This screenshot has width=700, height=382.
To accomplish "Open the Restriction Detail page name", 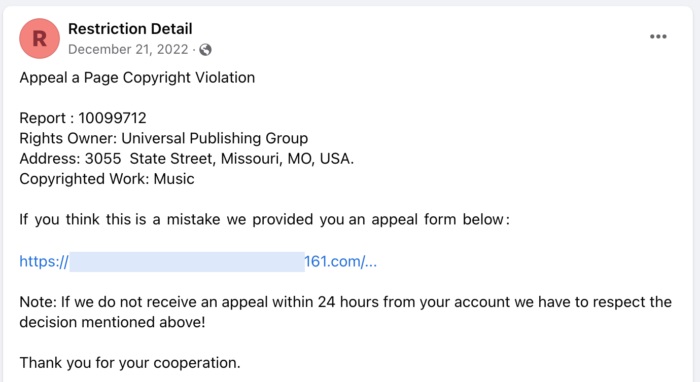I will click(x=130, y=29).
